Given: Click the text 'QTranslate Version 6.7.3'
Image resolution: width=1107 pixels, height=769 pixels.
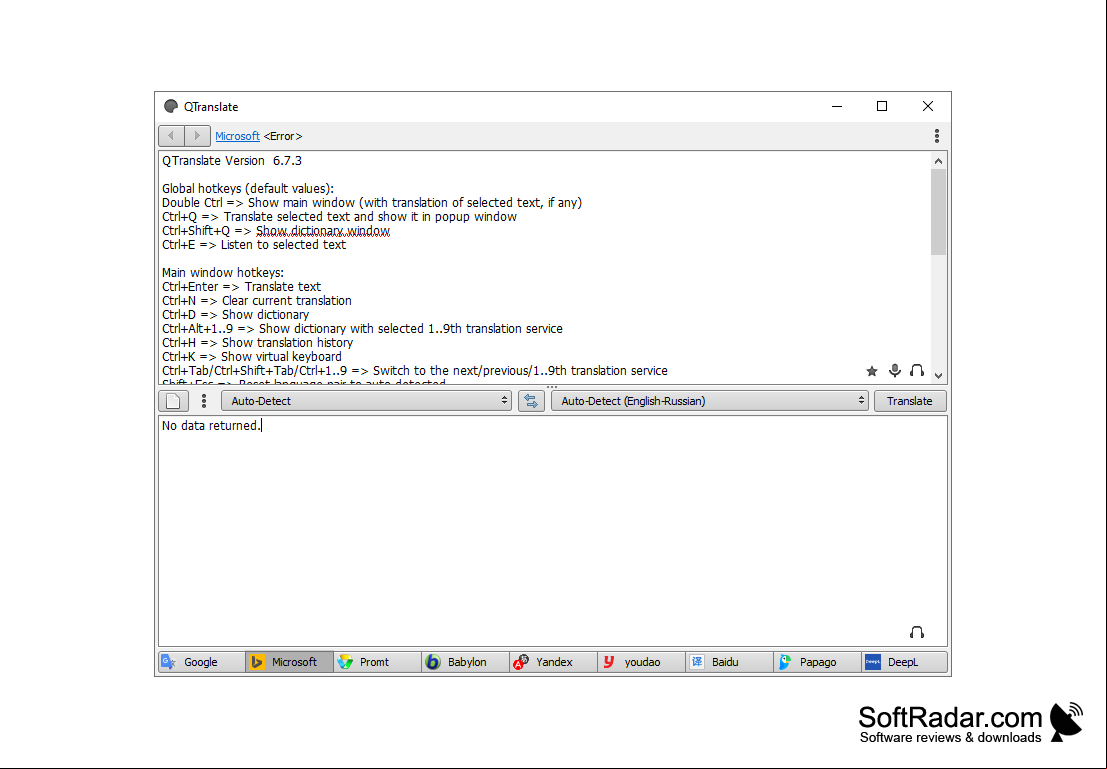Looking at the screenshot, I should click(x=232, y=161).
